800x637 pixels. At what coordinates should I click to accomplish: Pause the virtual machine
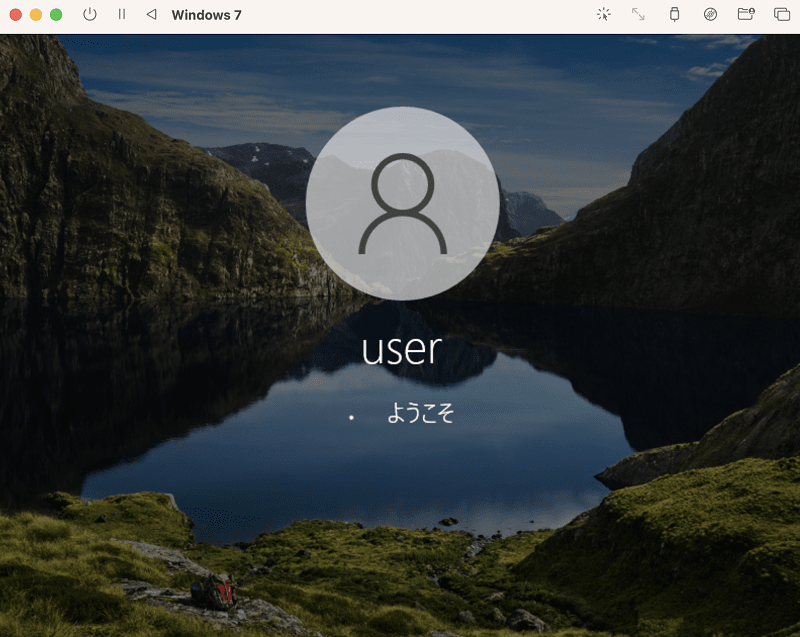click(x=122, y=14)
